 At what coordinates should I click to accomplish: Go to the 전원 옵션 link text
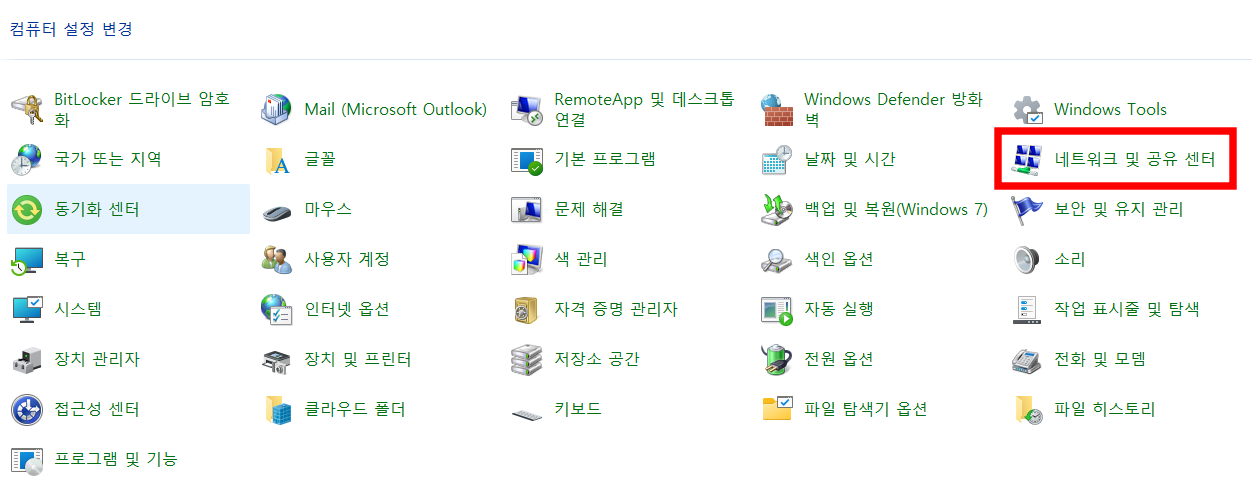point(839,359)
